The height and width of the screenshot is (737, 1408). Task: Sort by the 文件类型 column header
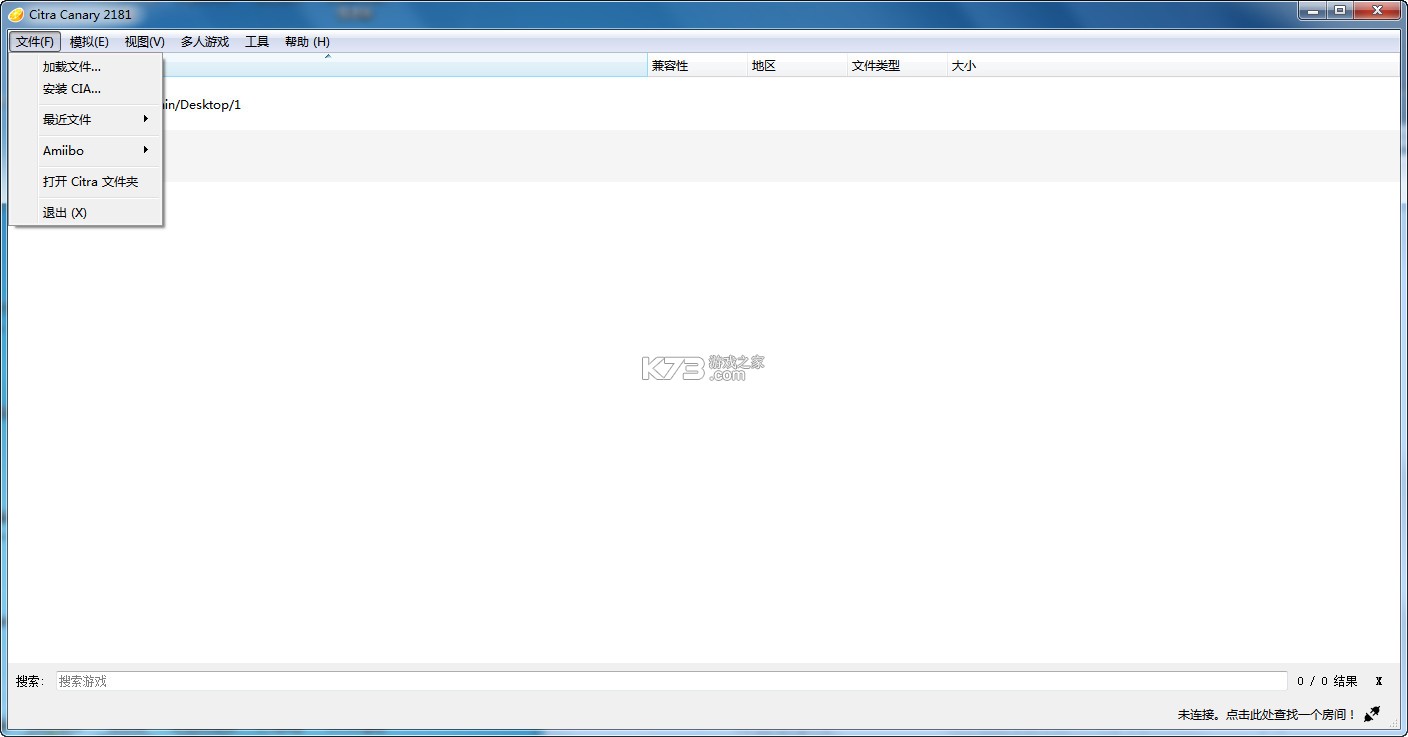[897, 66]
